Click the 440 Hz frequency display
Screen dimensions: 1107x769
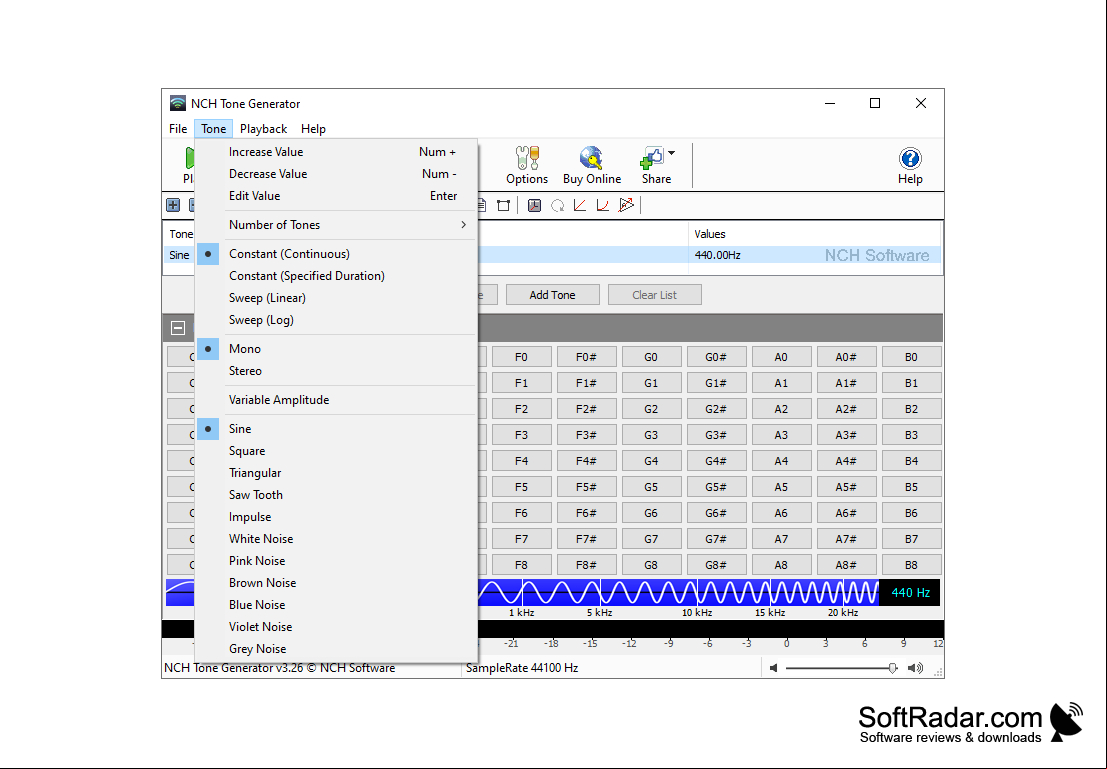click(x=910, y=592)
